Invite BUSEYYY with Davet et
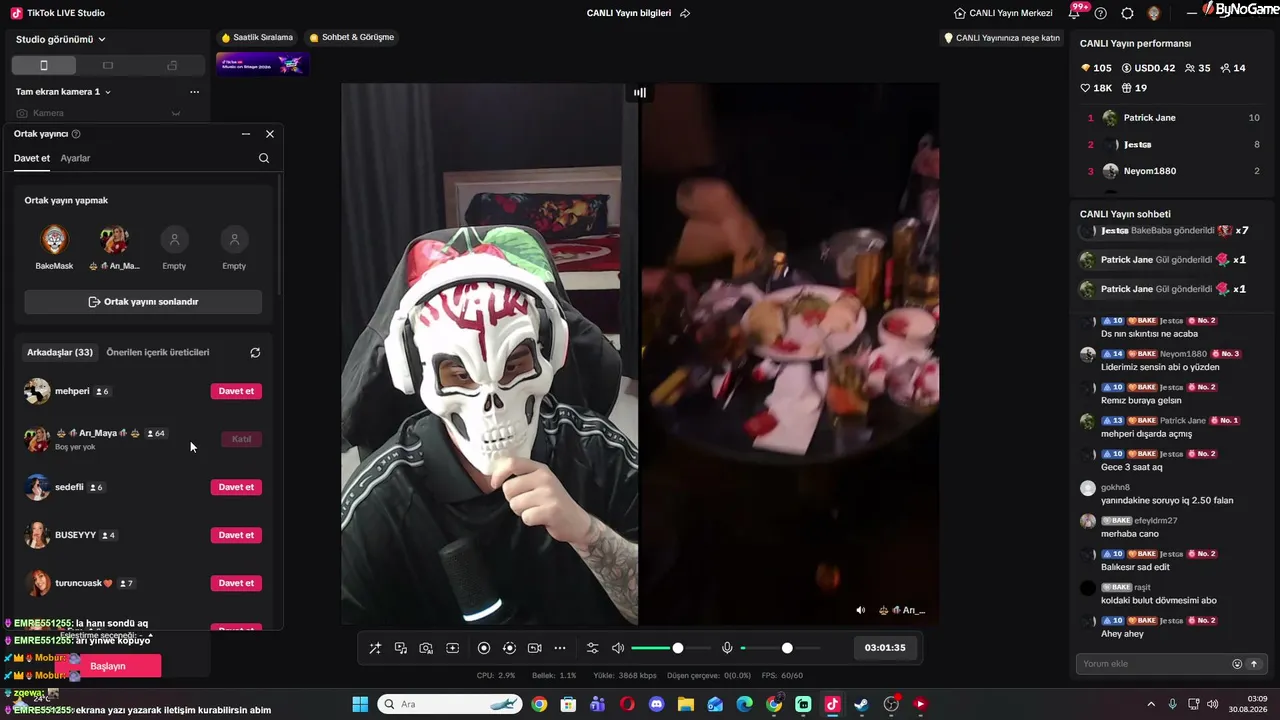The image size is (1280, 720). coord(236,535)
